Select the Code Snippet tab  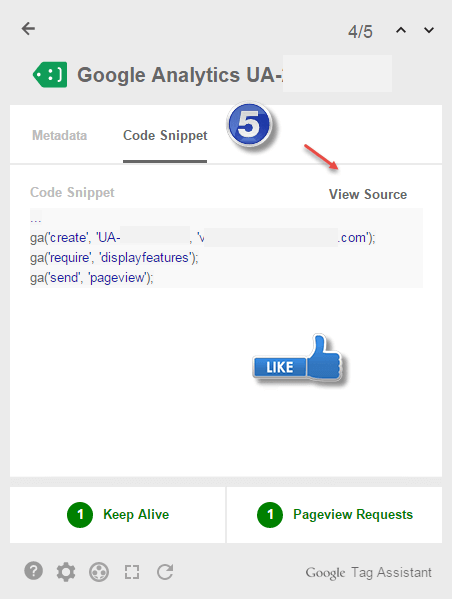165,136
